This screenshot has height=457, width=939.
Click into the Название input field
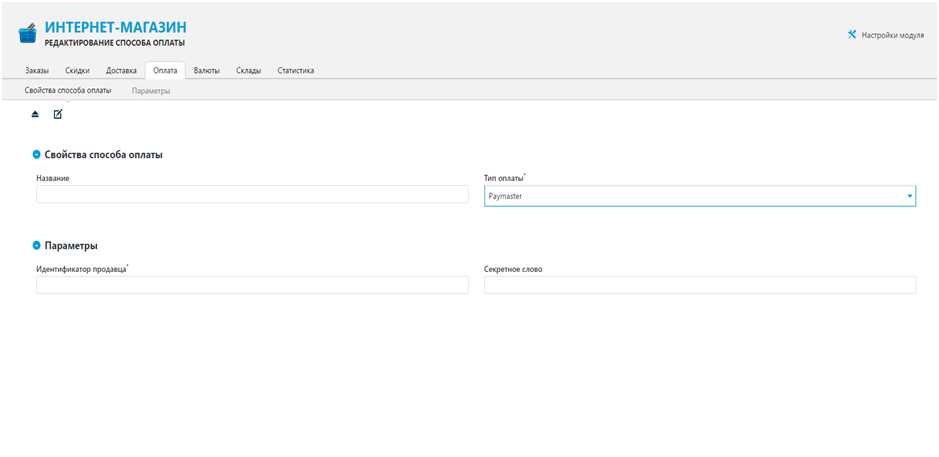[x=252, y=195]
